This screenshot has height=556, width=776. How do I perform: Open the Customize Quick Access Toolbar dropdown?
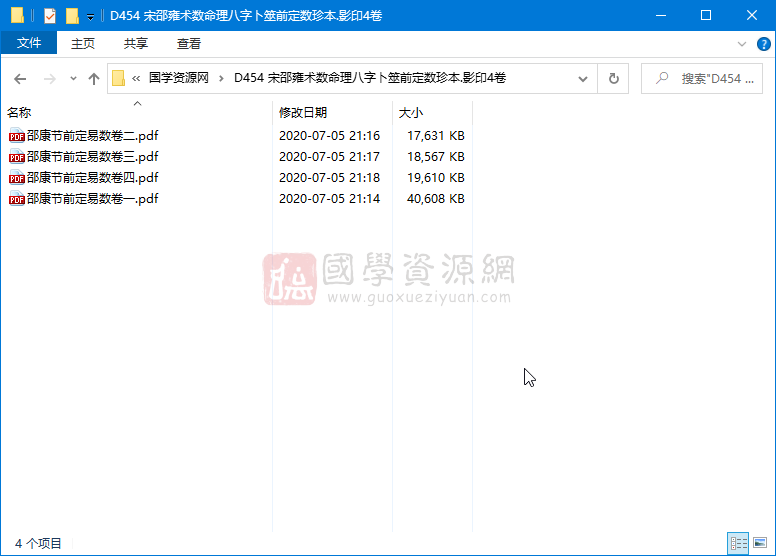click(90, 17)
